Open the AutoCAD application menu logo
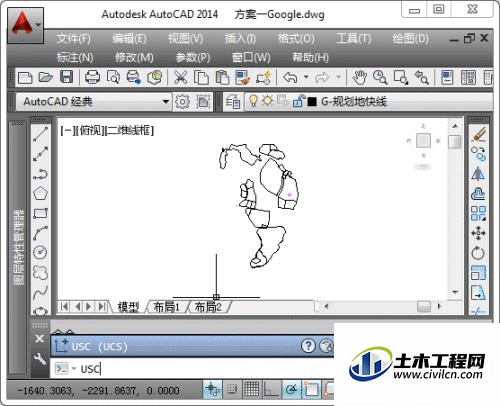 point(25,25)
